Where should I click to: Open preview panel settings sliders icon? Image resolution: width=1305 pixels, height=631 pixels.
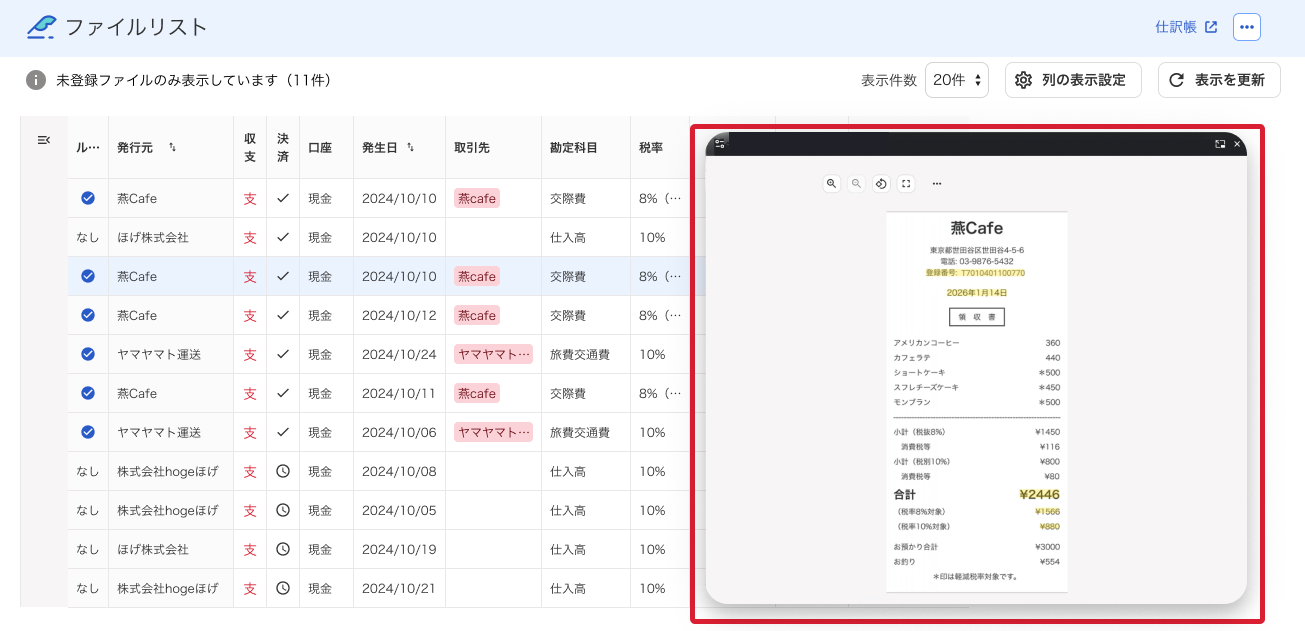tap(719, 144)
